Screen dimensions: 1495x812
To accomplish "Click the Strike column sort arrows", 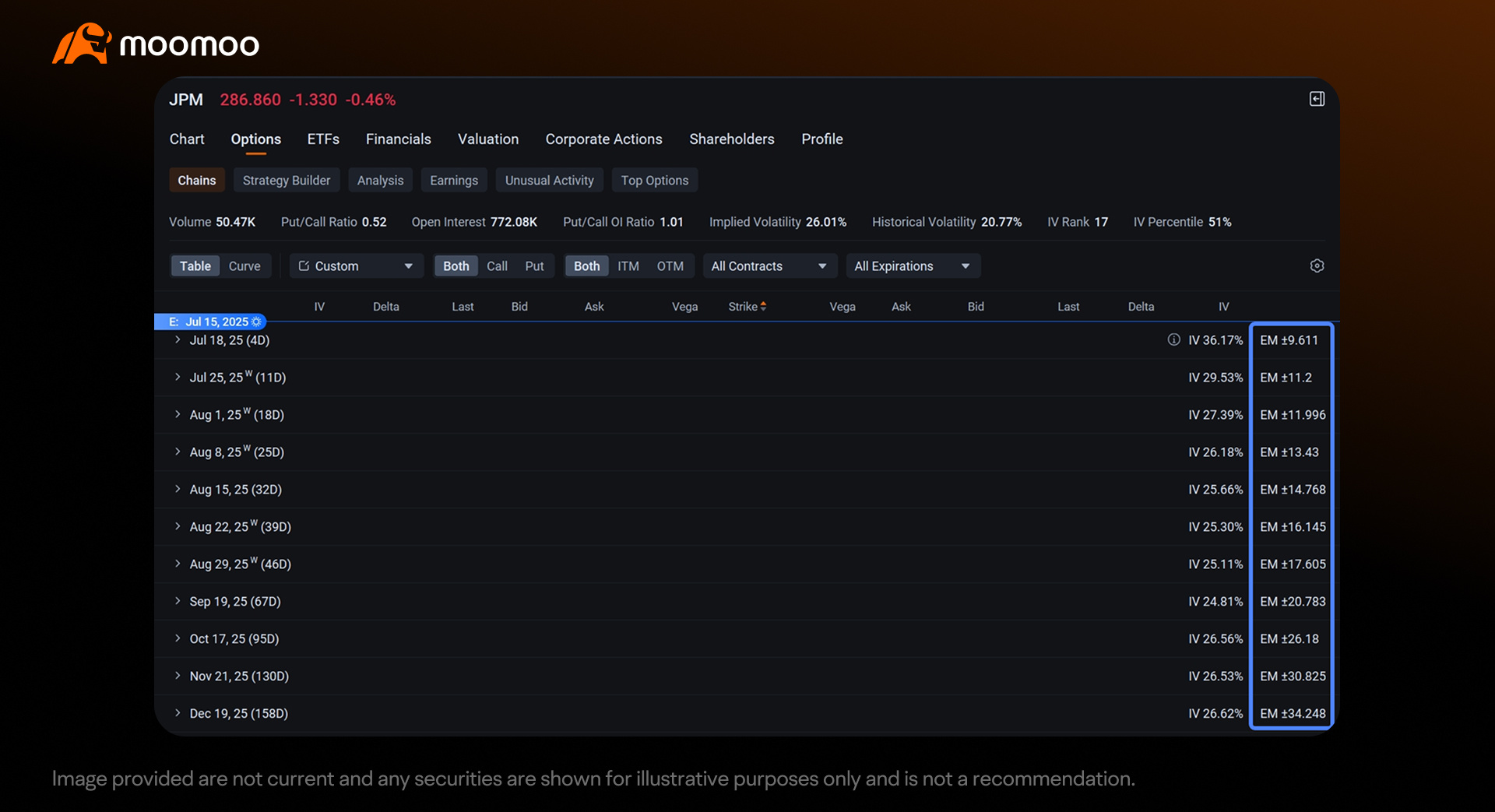I will (x=763, y=307).
